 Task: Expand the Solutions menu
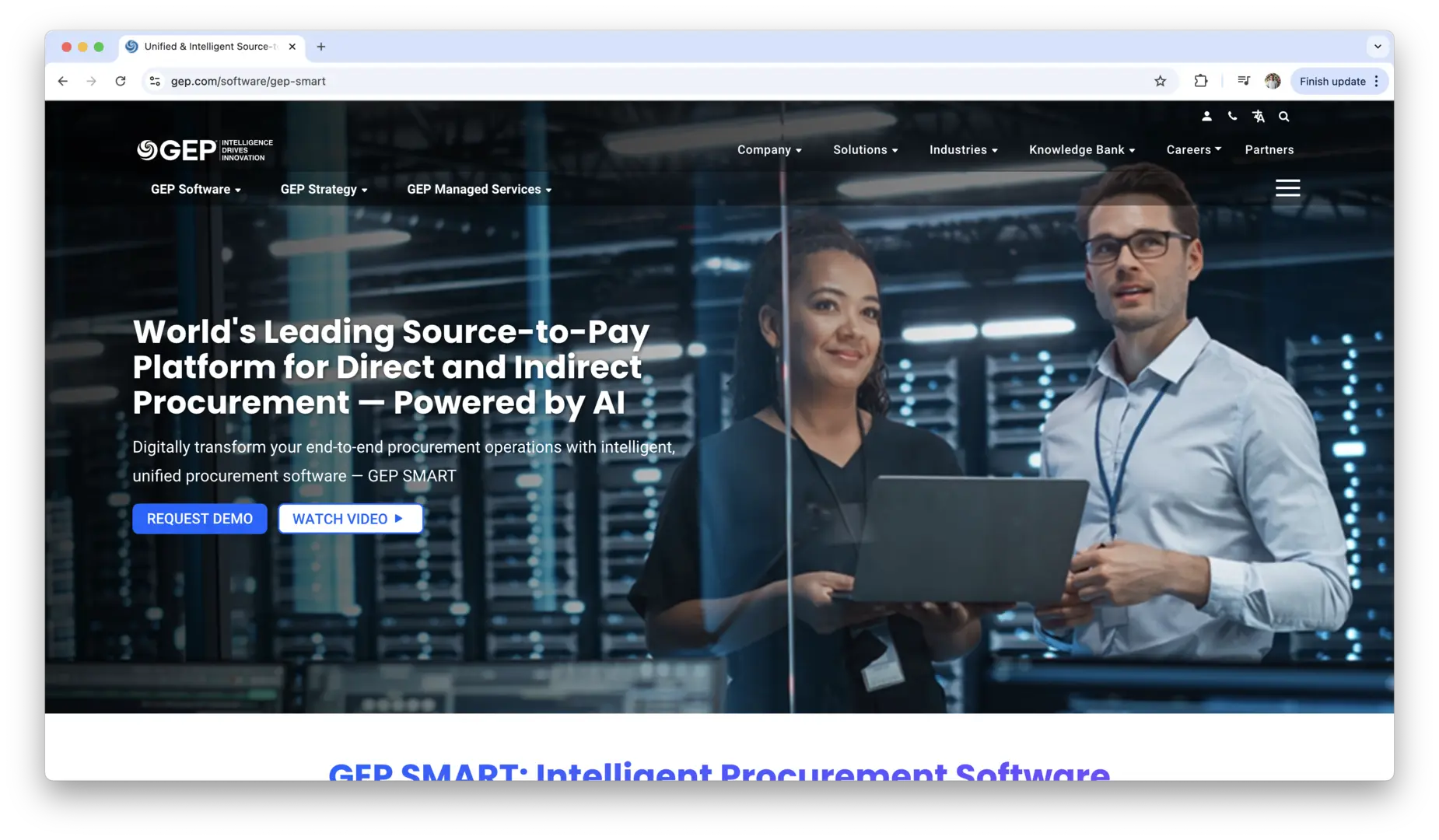click(x=865, y=149)
